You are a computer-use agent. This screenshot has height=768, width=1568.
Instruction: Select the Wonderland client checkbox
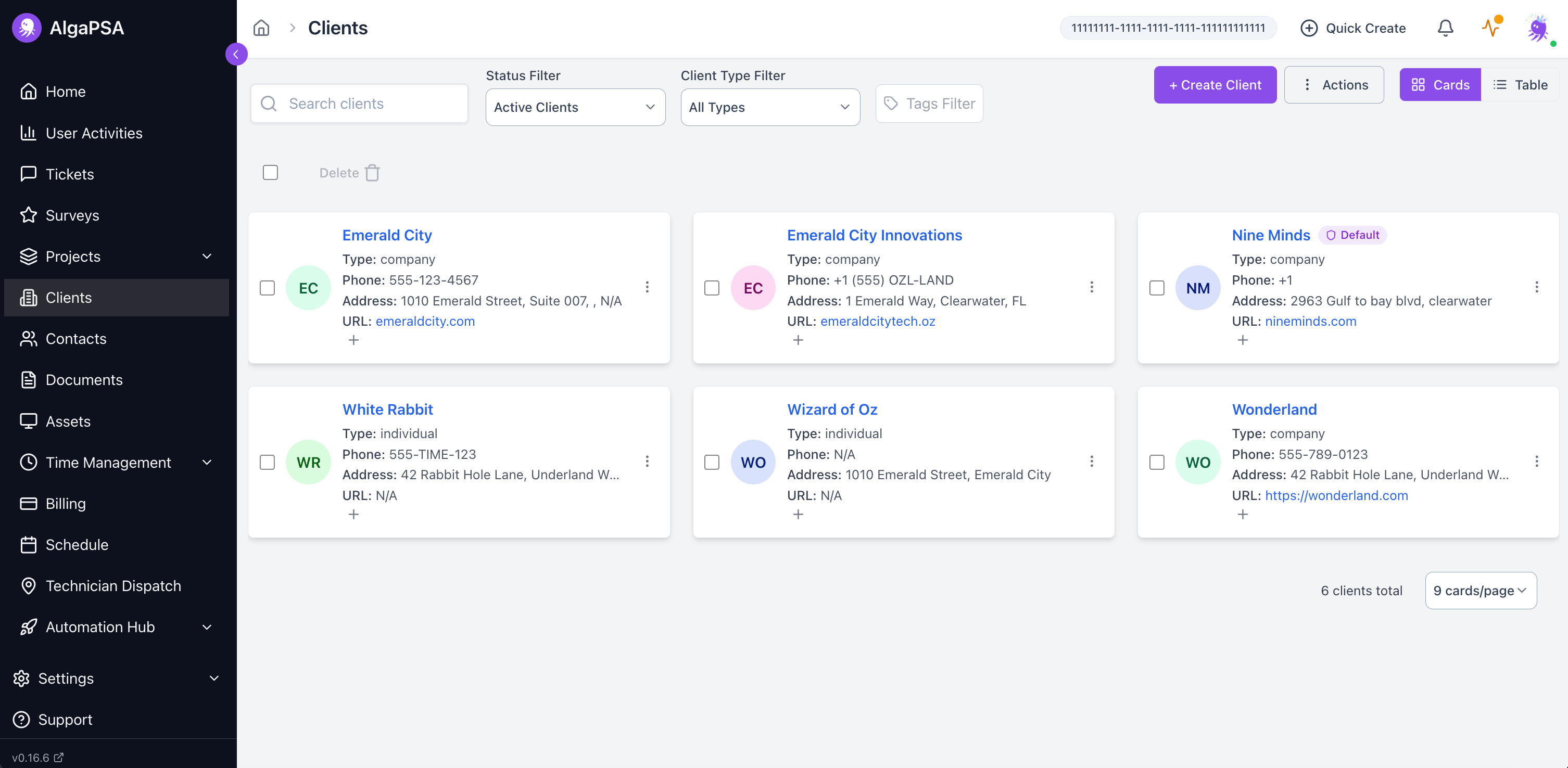[1157, 462]
